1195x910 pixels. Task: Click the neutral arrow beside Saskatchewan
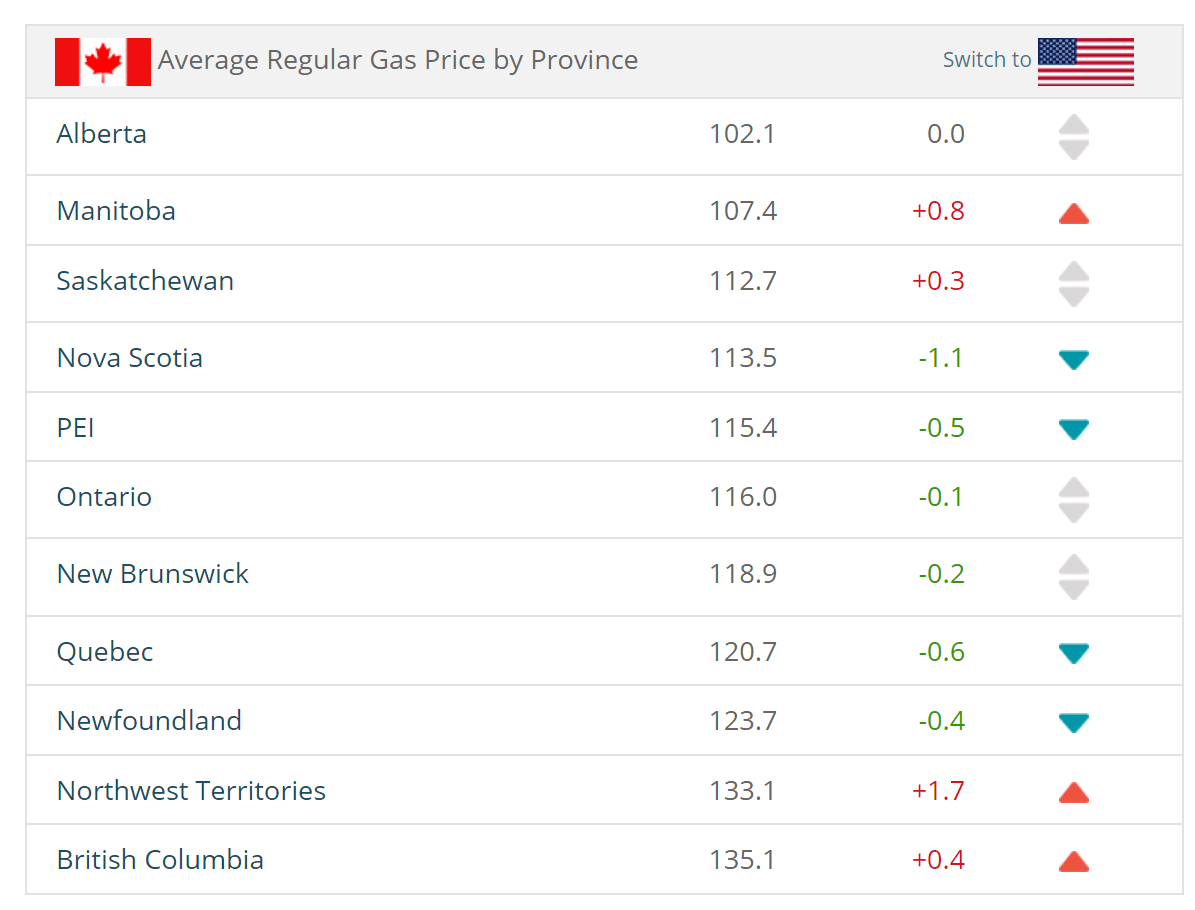point(1073,283)
